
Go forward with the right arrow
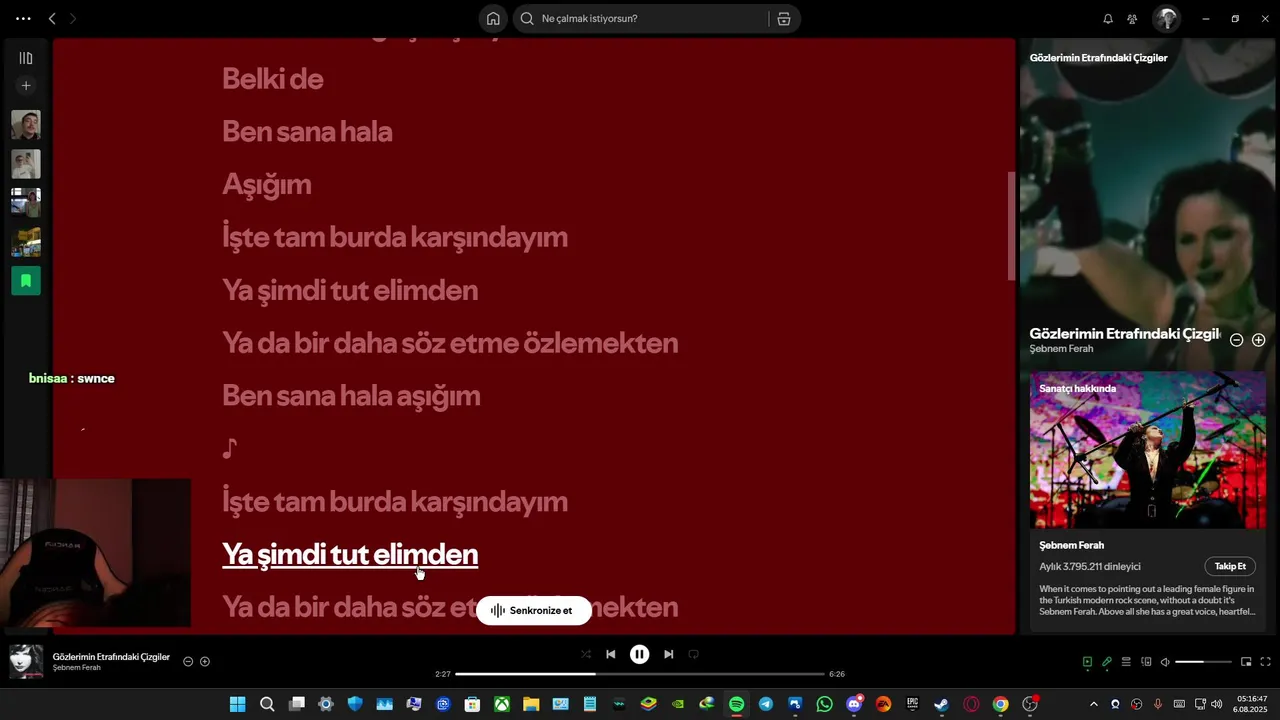point(73,18)
